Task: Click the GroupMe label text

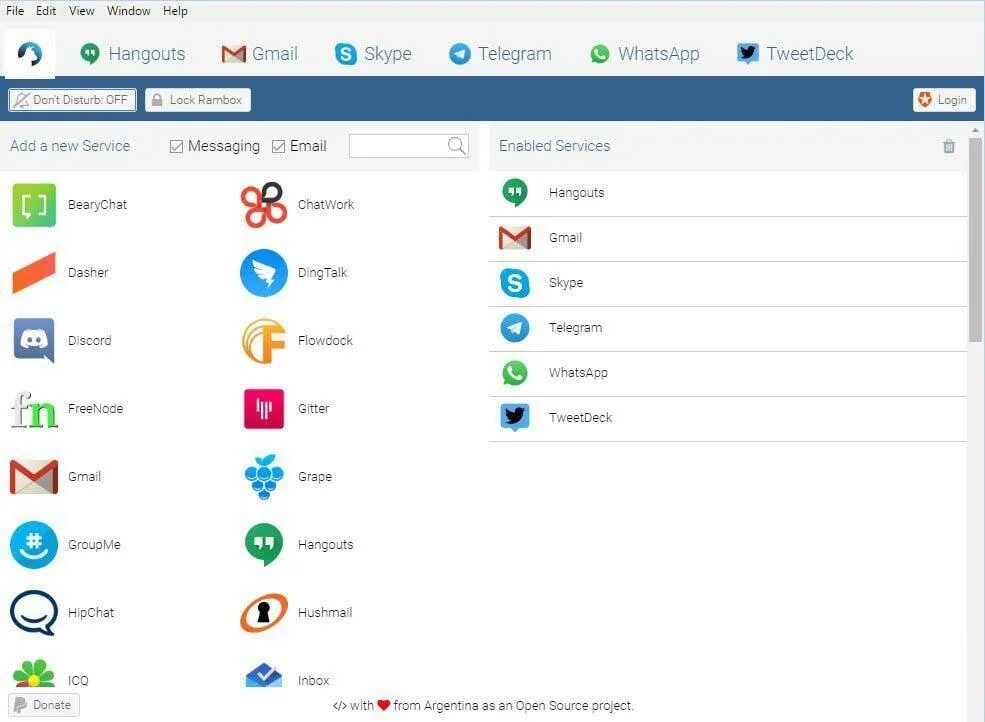Action: tap(94, 545)
